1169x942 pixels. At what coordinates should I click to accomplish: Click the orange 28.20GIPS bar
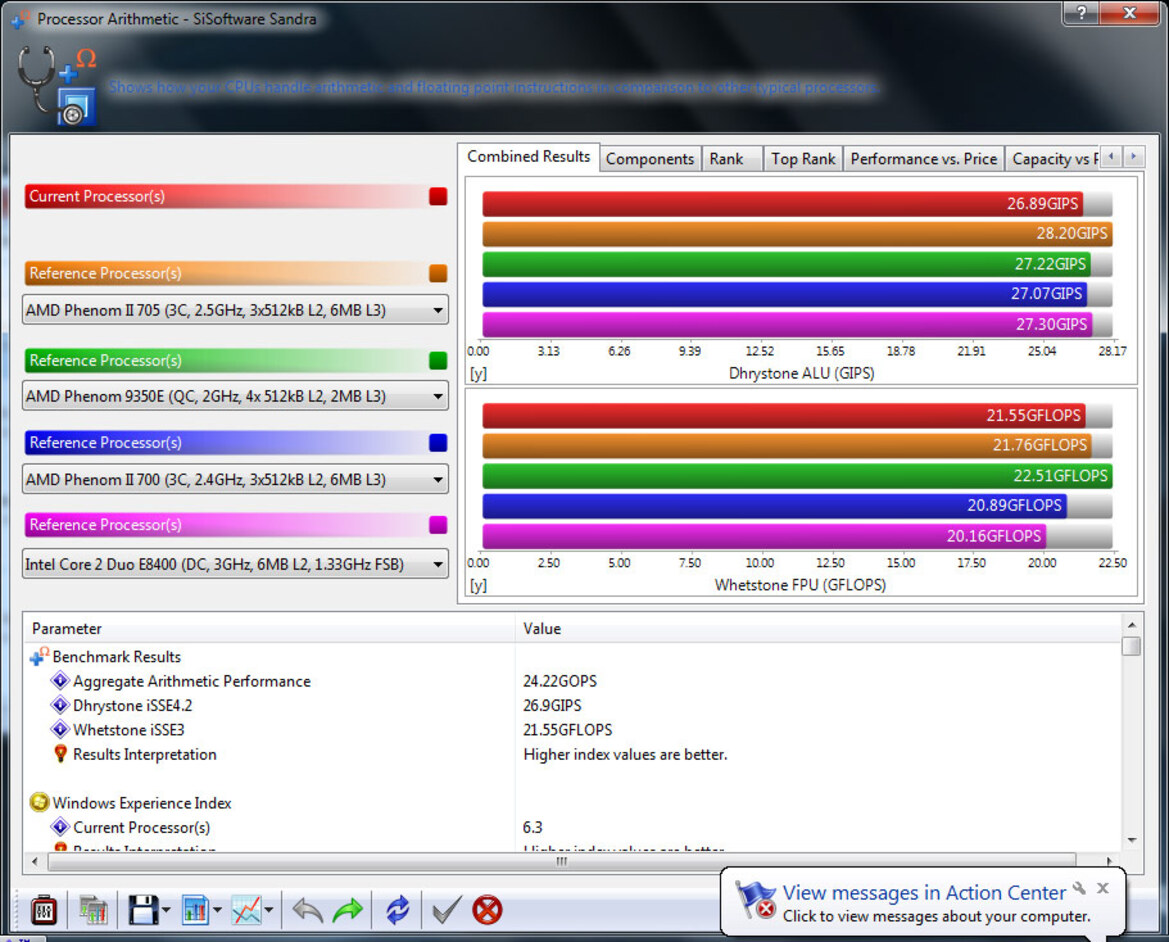797,233
